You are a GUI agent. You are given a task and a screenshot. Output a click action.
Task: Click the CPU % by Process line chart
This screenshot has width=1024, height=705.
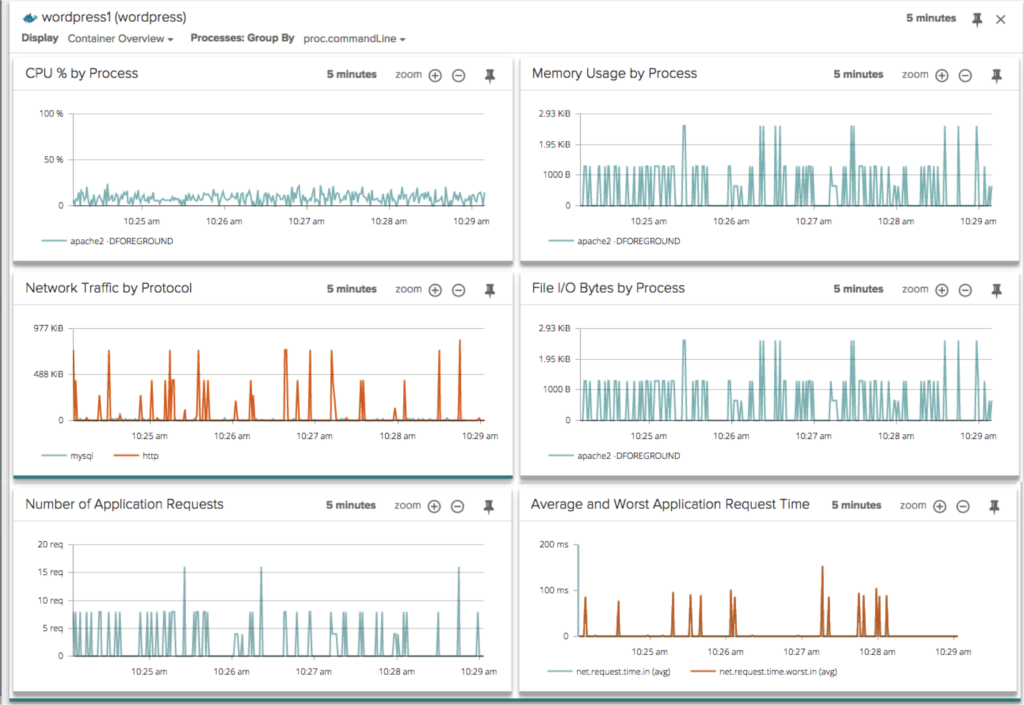[x=279, y=160]
